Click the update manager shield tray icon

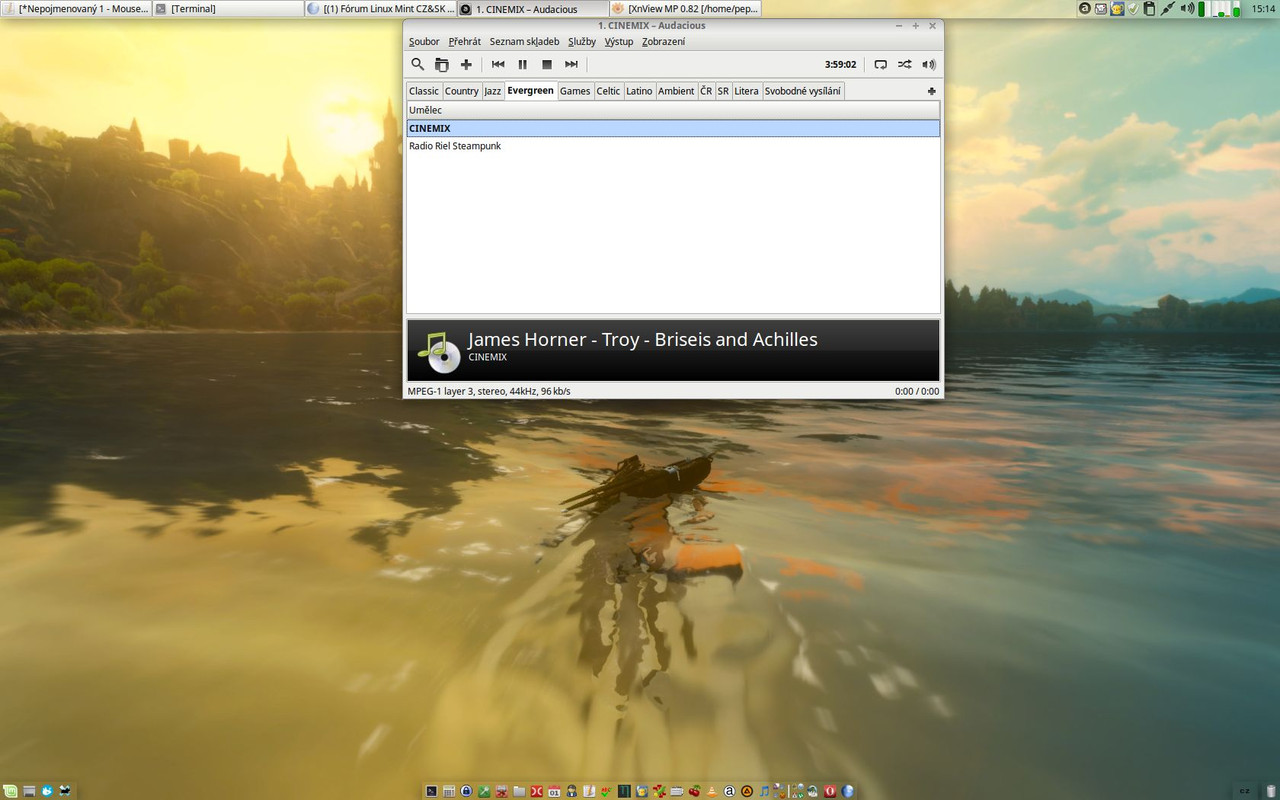[1133, 9]
